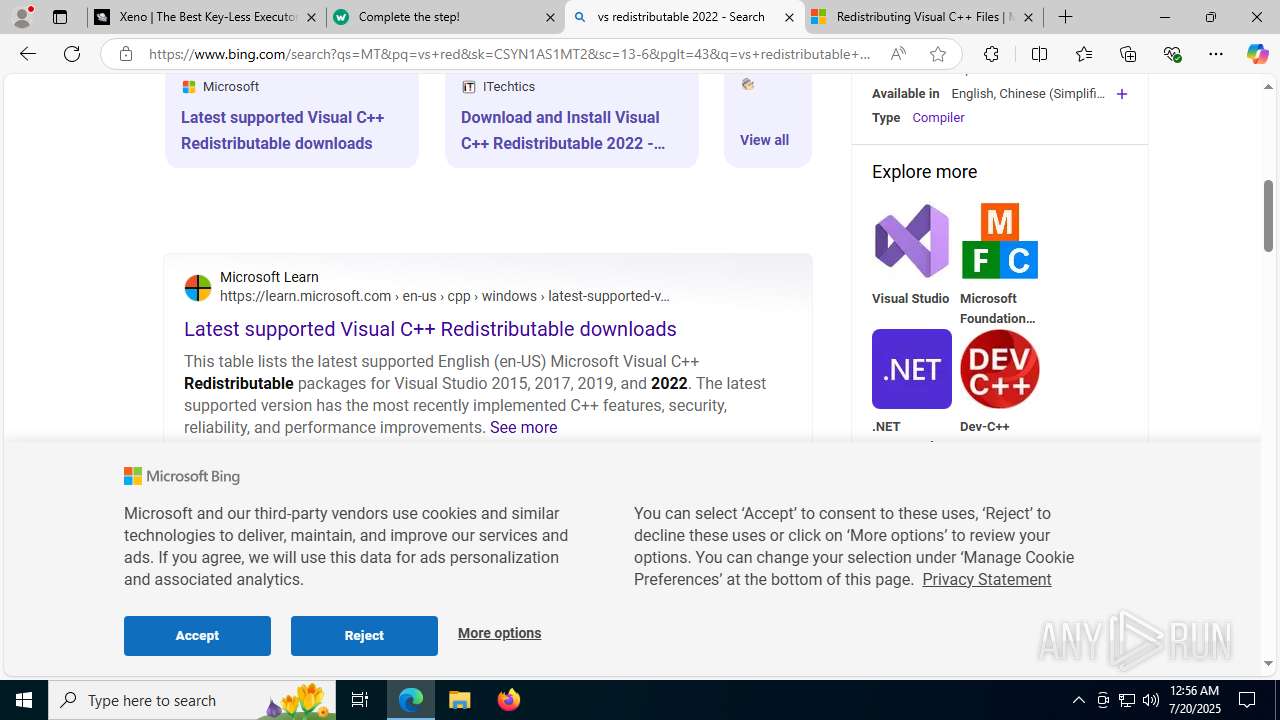Image resolution: width=1280 pixels, height=720 pixels.
Task: Click the learn.microsoft.com breadcrumb URL
Action: point(445,296)
